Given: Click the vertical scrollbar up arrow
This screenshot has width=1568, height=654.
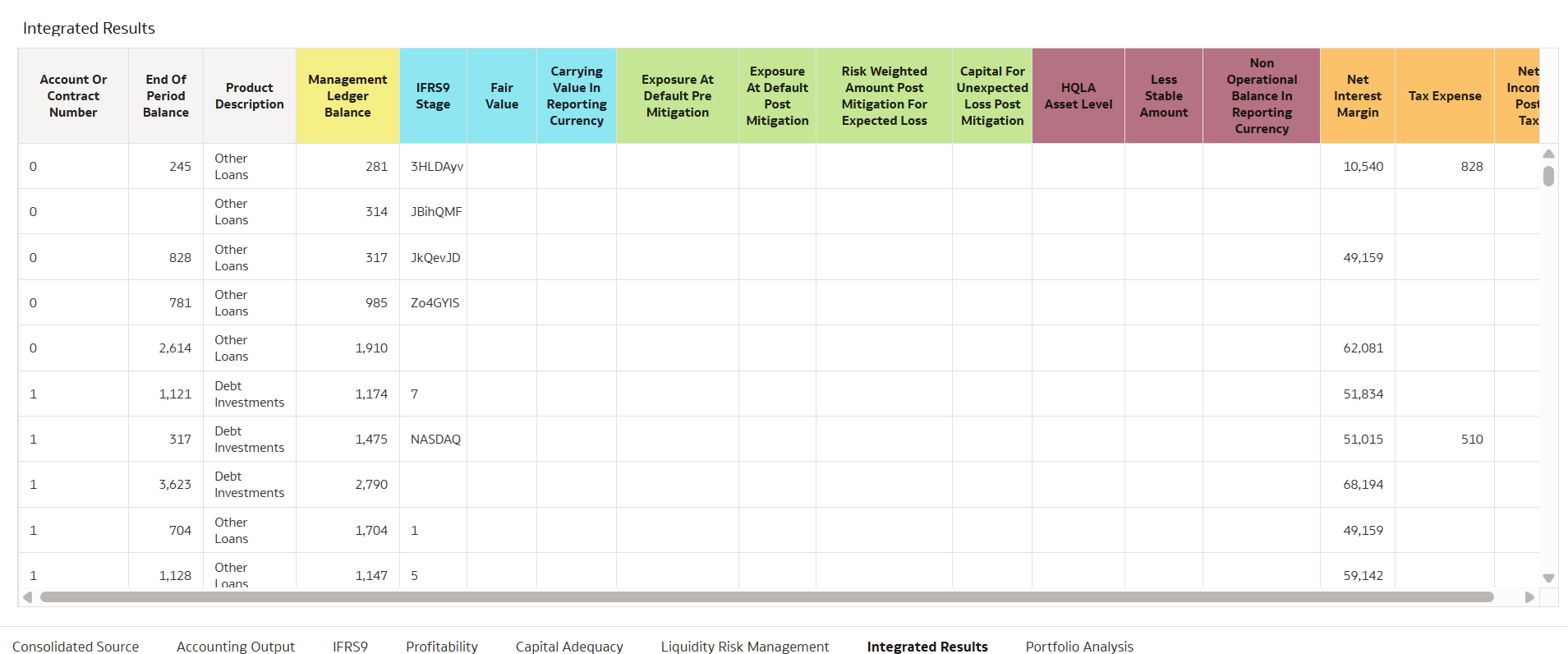Looking at the screenshot, I should [1548, 154].
